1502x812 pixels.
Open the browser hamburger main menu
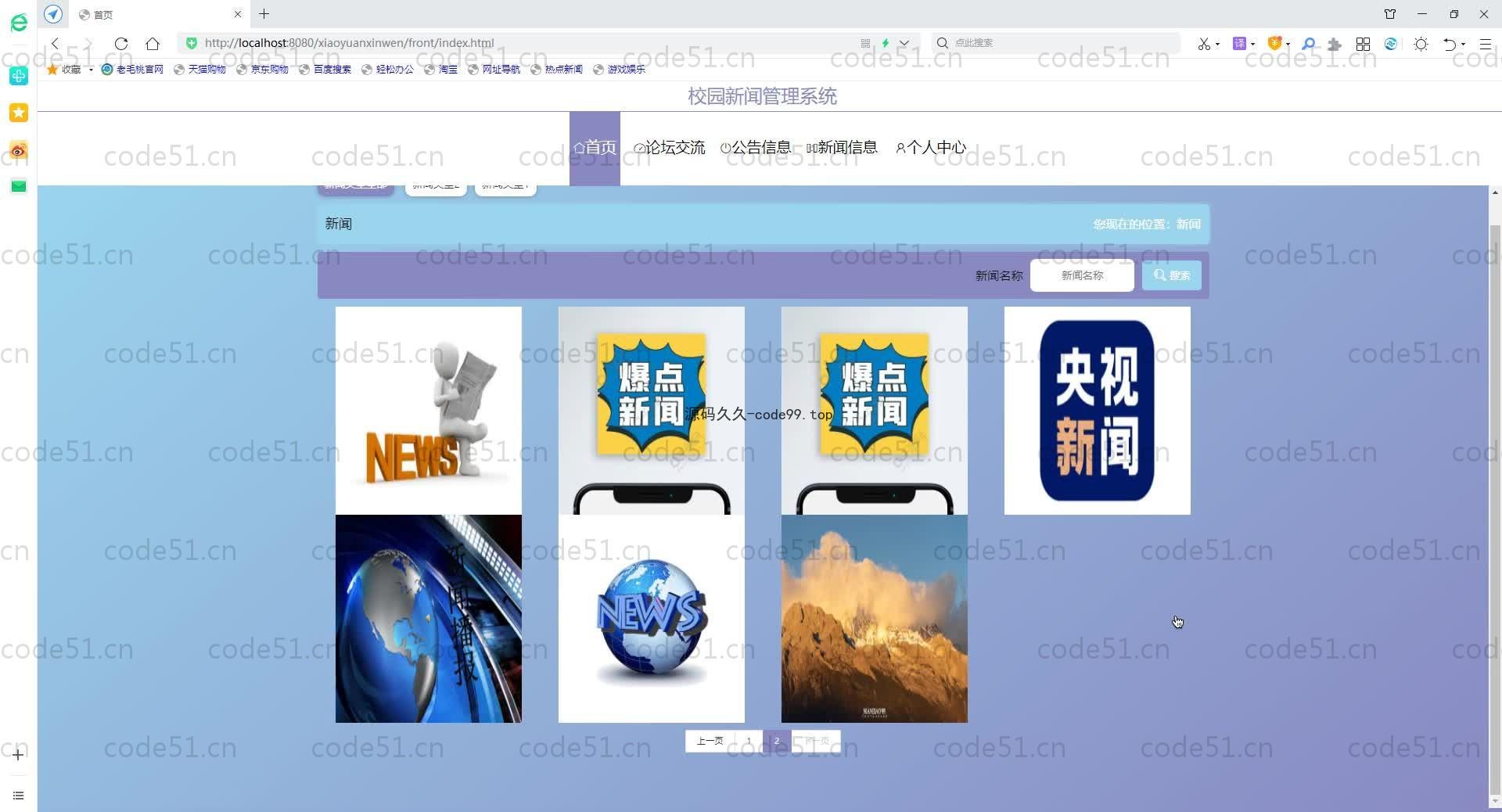point(1486,44)
